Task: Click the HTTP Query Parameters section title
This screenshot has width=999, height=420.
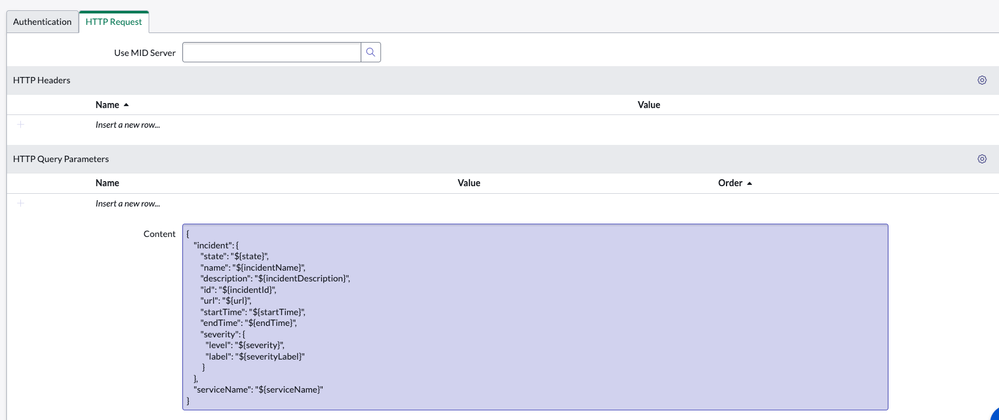Action: pos(61,159)
